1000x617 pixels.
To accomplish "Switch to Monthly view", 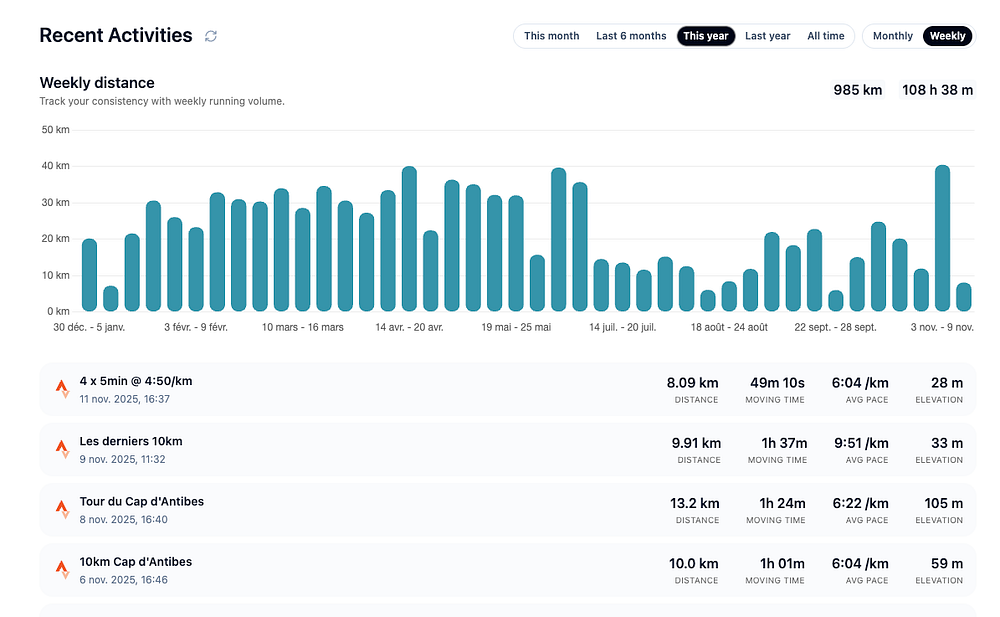I will (892, 36).
